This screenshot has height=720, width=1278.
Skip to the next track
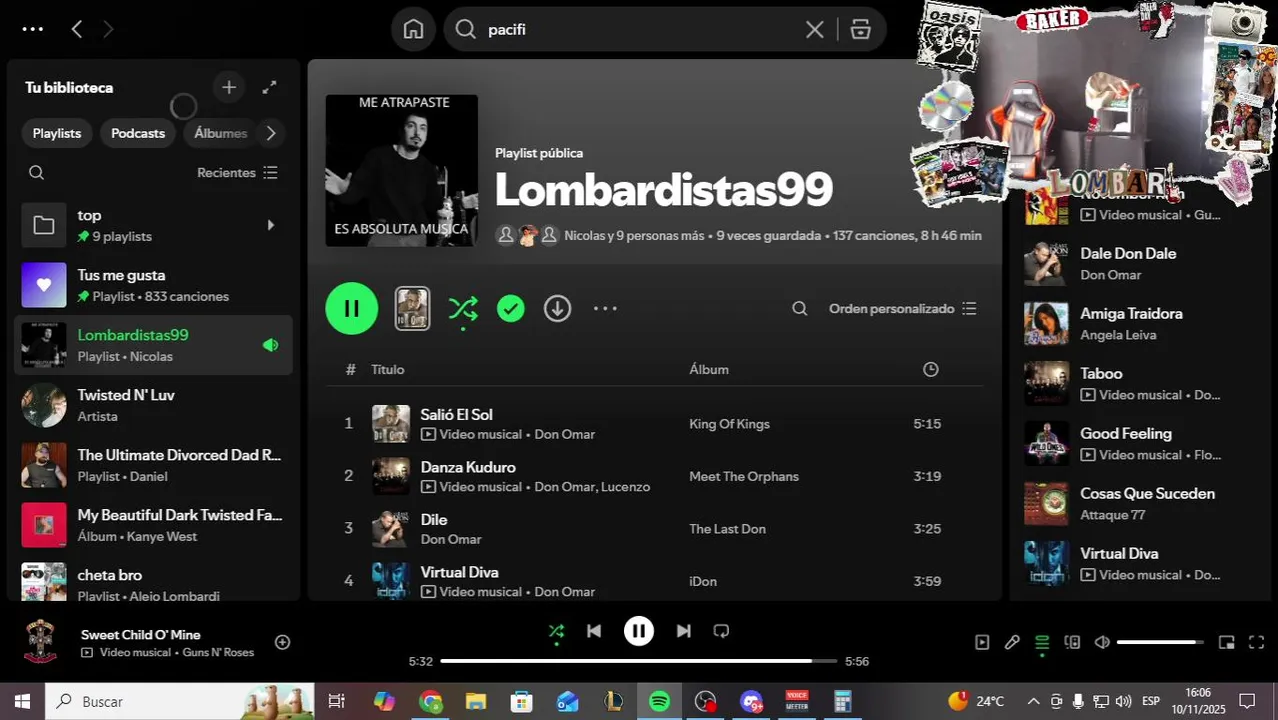coord(684,631)
